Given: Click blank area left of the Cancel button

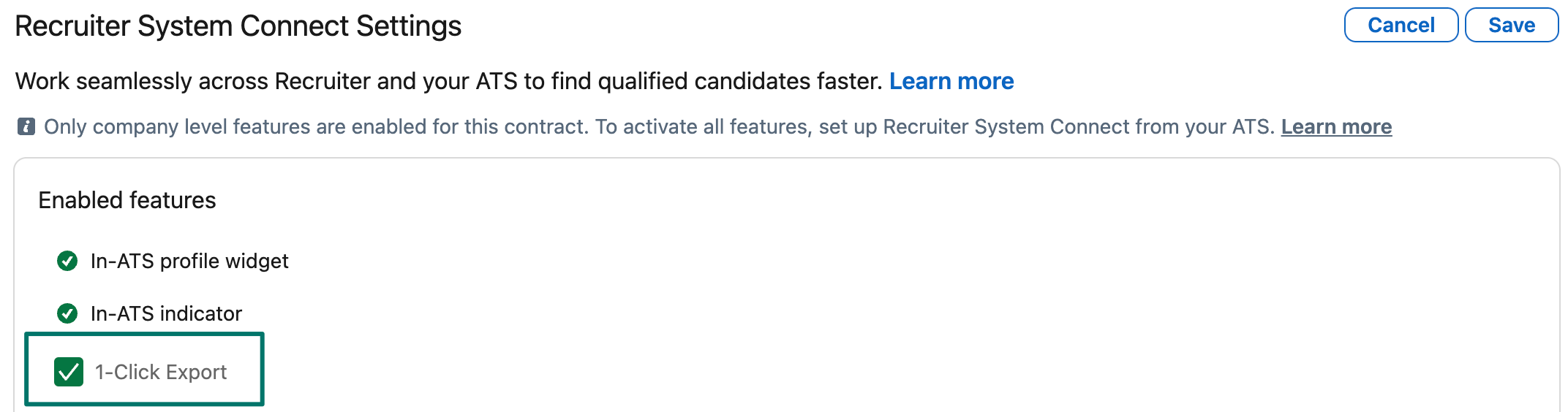Looking at the screenshot, I should (x=951, y=26).
